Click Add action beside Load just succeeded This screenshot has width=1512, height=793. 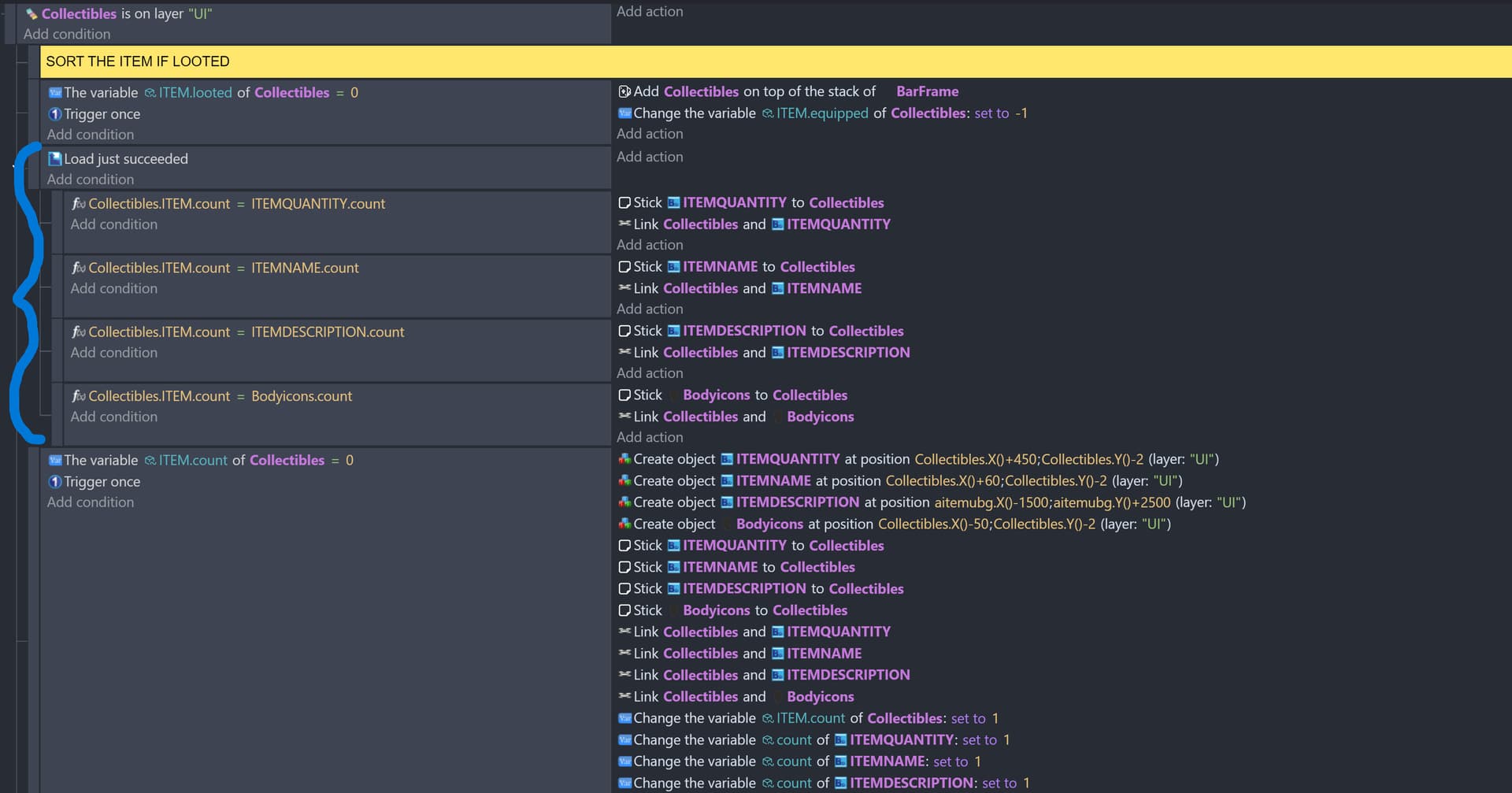point(650,157)
